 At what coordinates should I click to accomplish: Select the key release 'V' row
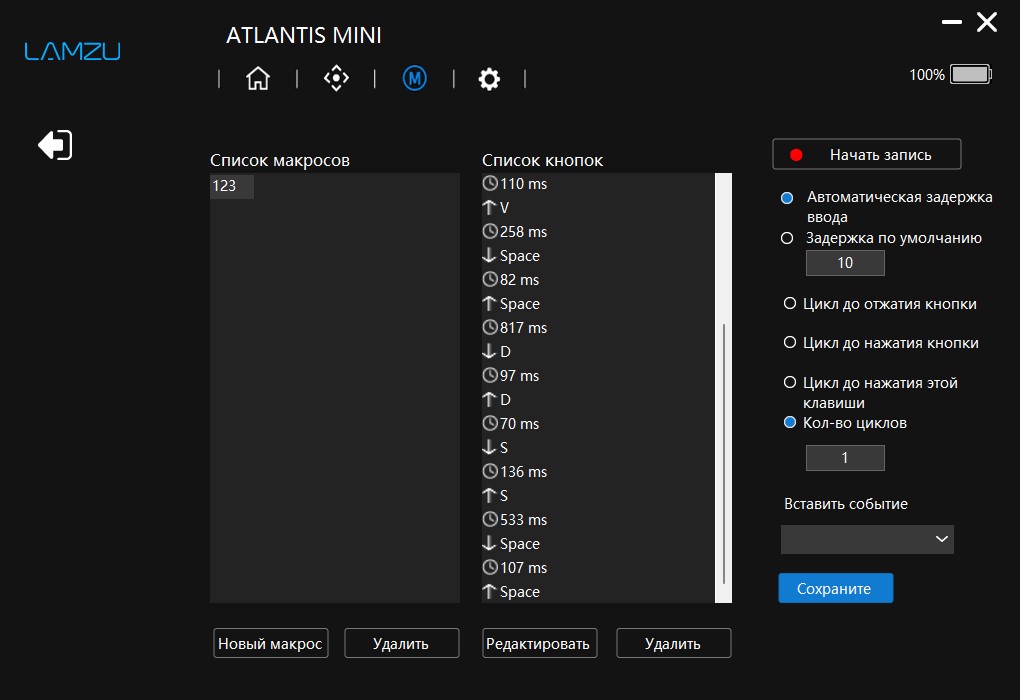point(598,208)
